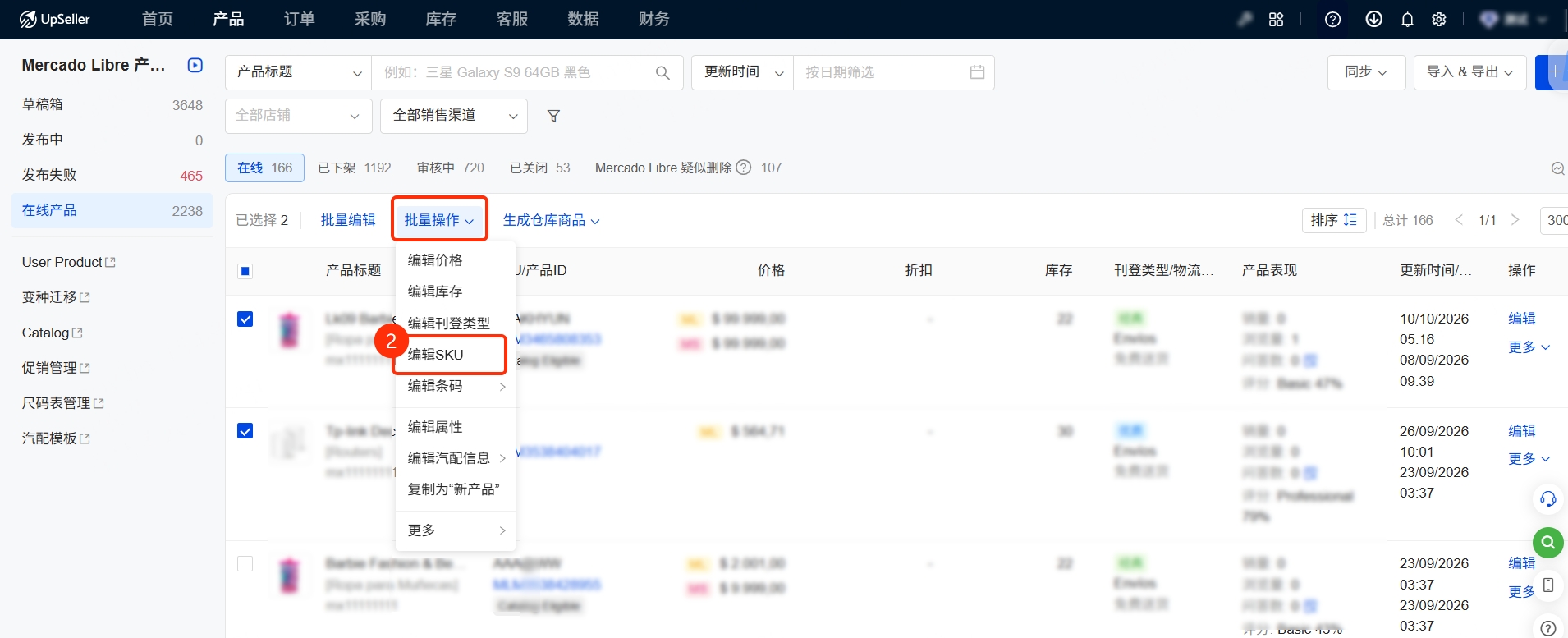This screenshot has width=1568, height=638.
Task: Open the help question mark icon in top bar
Action: pyautogui.click(x=1332, y=20)
